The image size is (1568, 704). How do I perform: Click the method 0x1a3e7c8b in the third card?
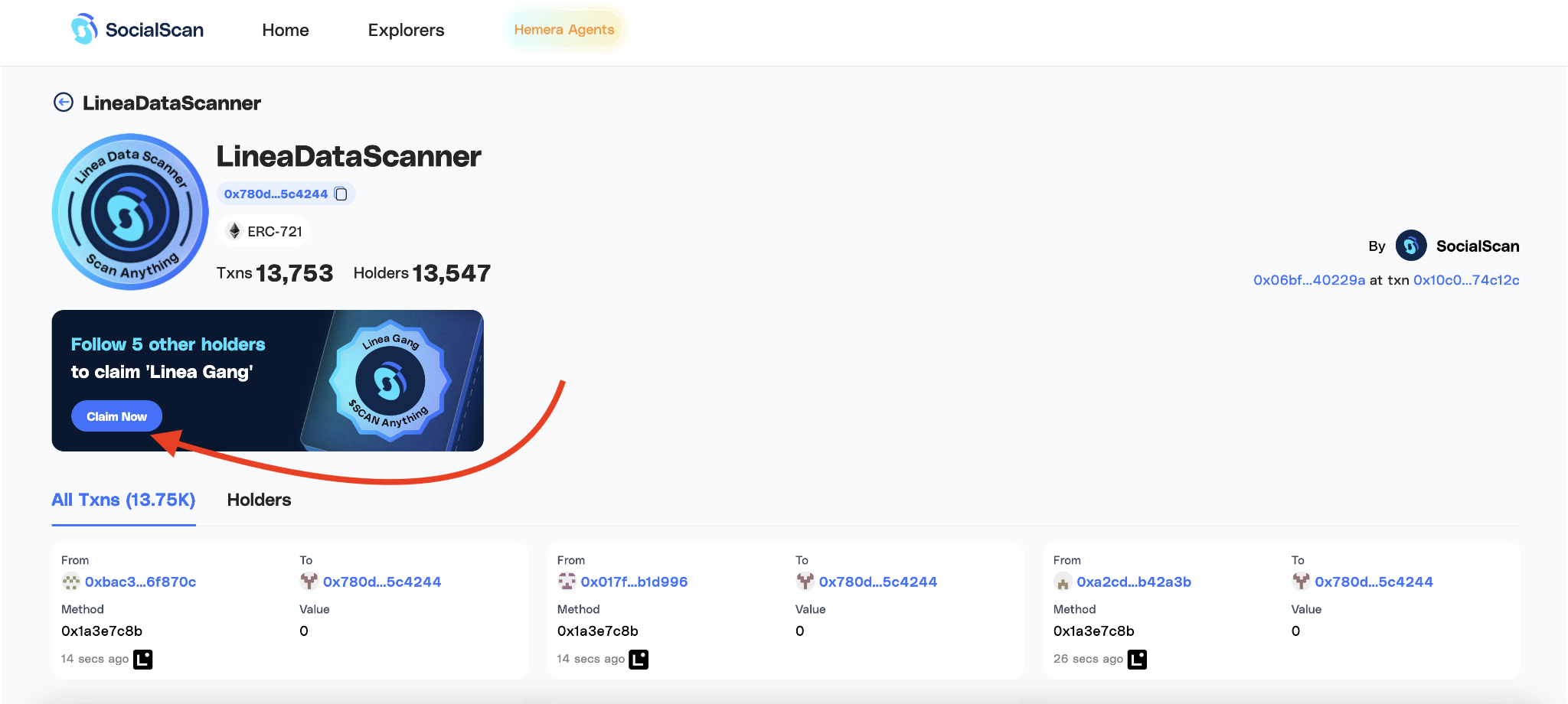1094,631
